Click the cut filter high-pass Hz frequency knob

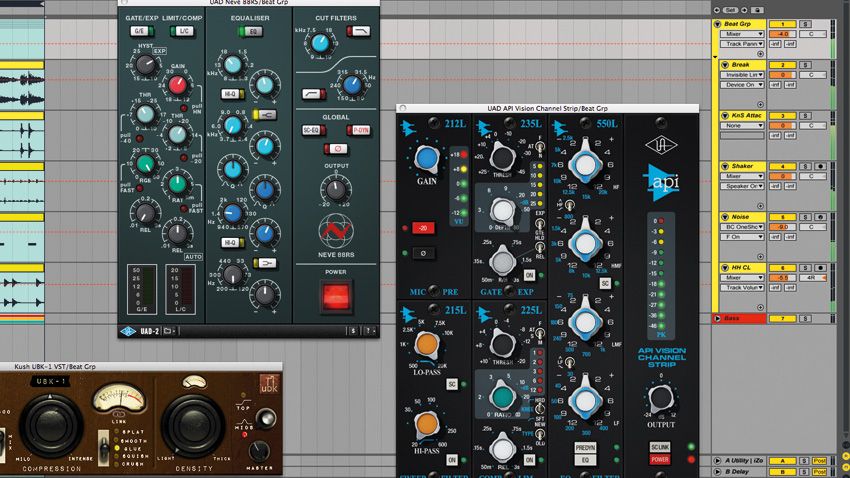point(352,85)
